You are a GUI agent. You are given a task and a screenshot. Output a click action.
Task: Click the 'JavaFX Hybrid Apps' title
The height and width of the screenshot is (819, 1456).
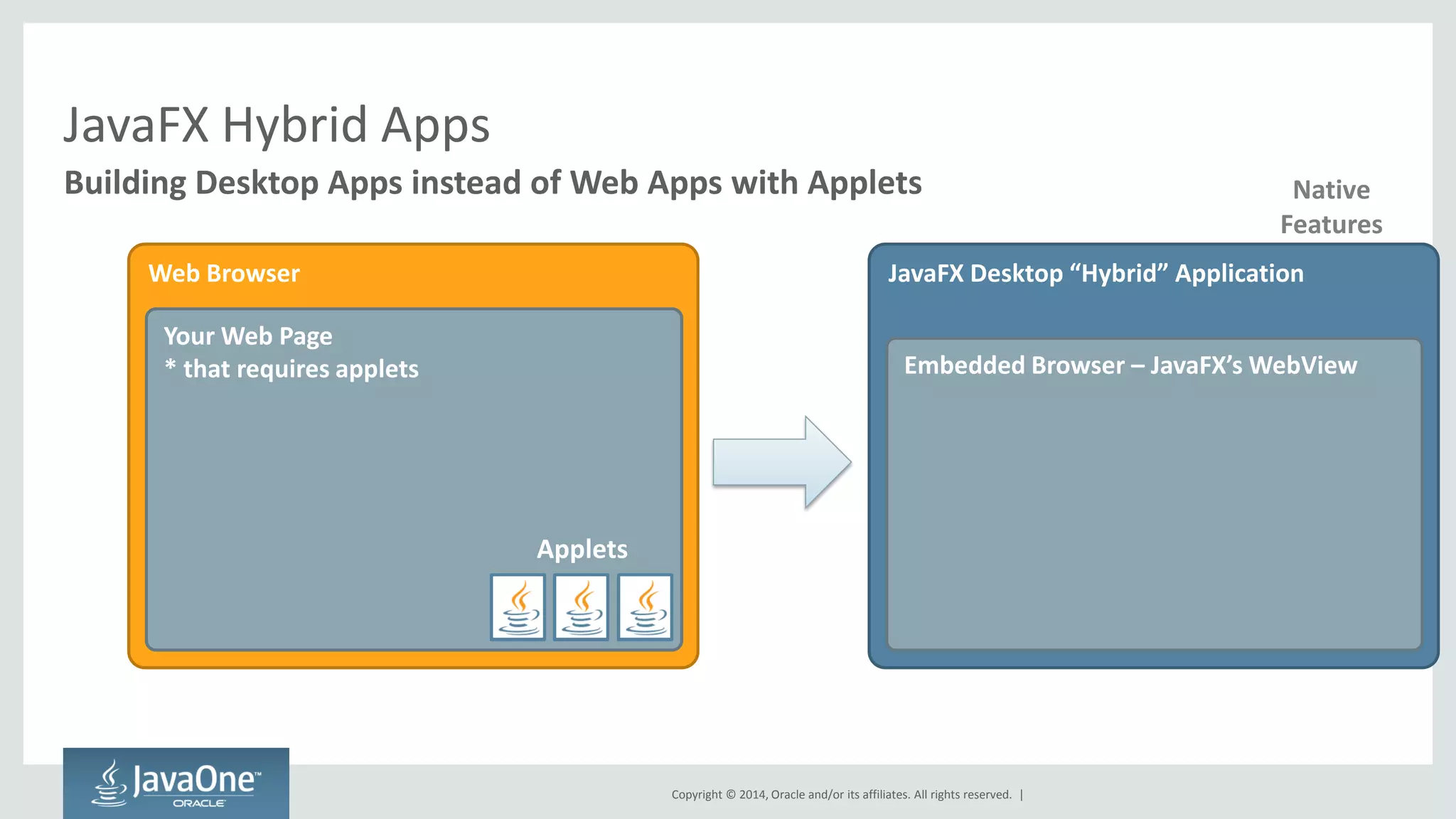(277, 126)
